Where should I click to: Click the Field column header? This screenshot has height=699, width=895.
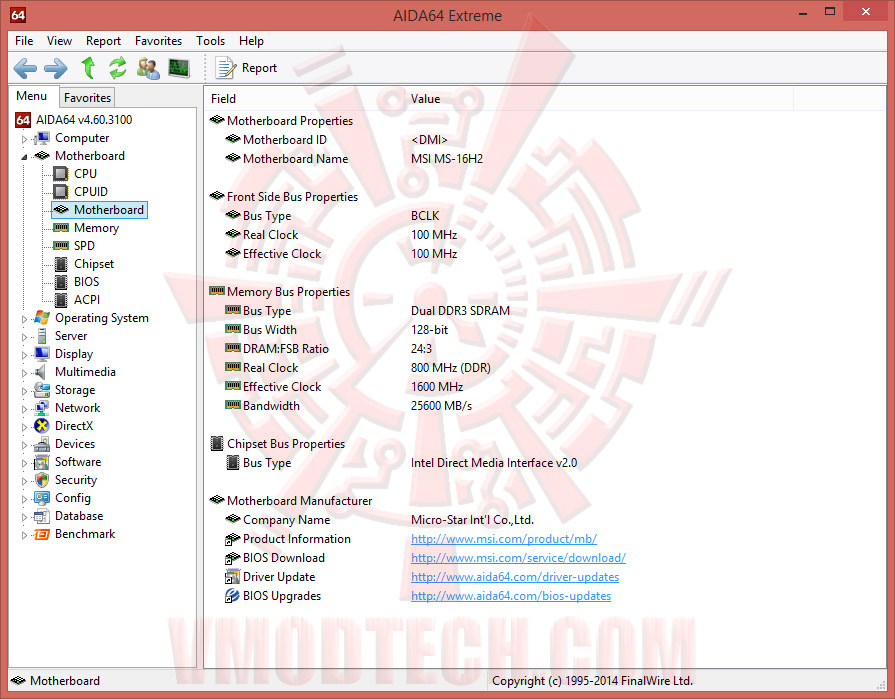(x=305, y=99)
